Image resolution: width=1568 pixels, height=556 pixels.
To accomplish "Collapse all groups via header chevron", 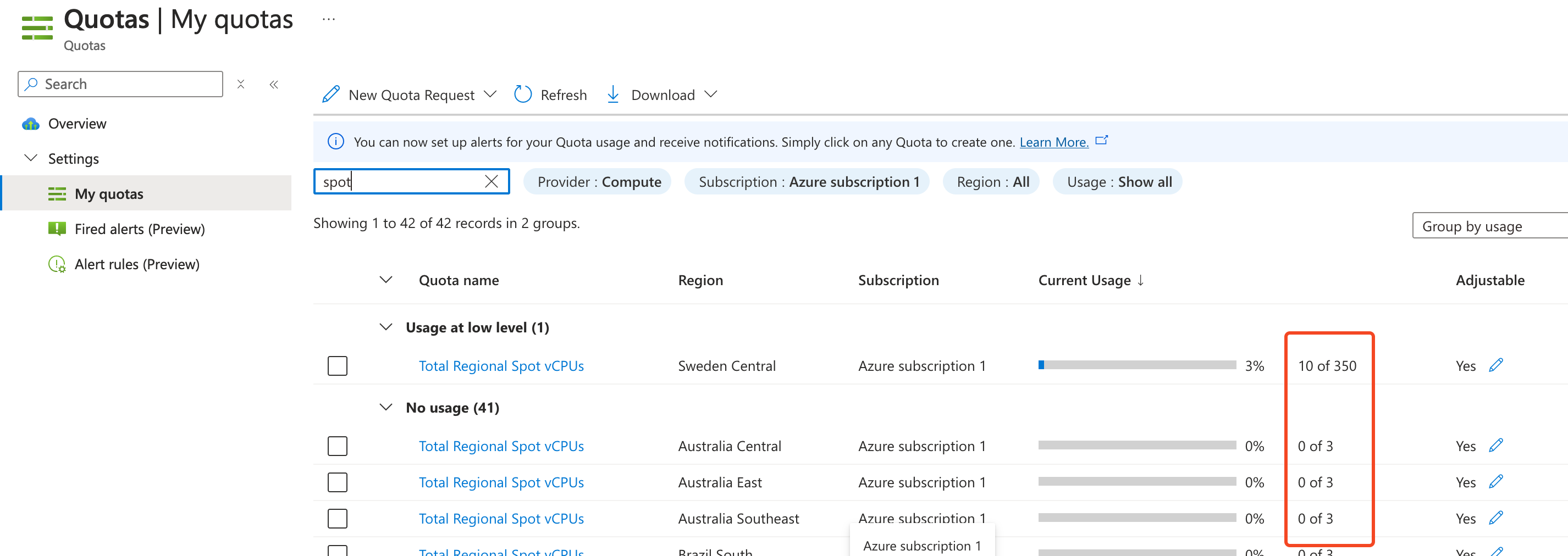I will 386,280.
